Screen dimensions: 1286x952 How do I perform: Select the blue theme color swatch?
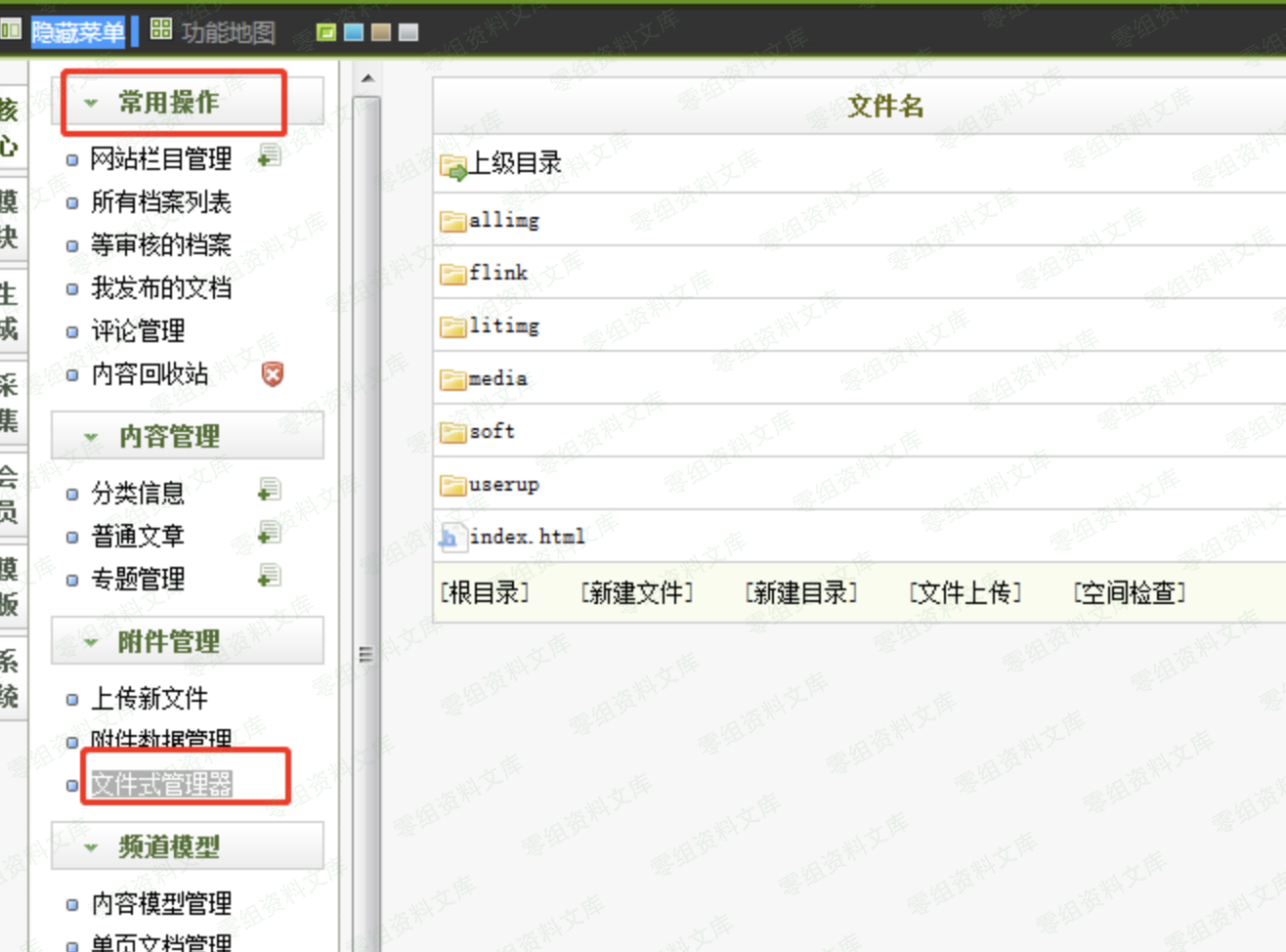pos(353,30)
